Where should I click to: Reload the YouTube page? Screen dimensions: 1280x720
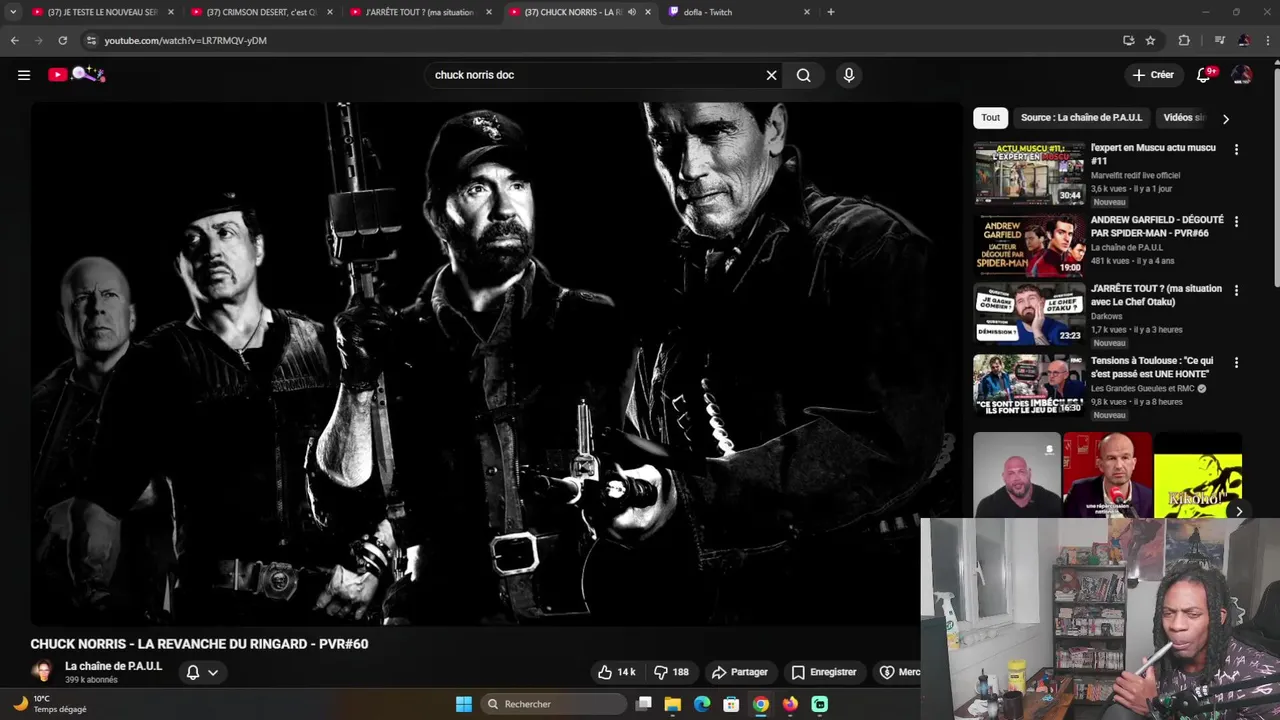[62, 40]
